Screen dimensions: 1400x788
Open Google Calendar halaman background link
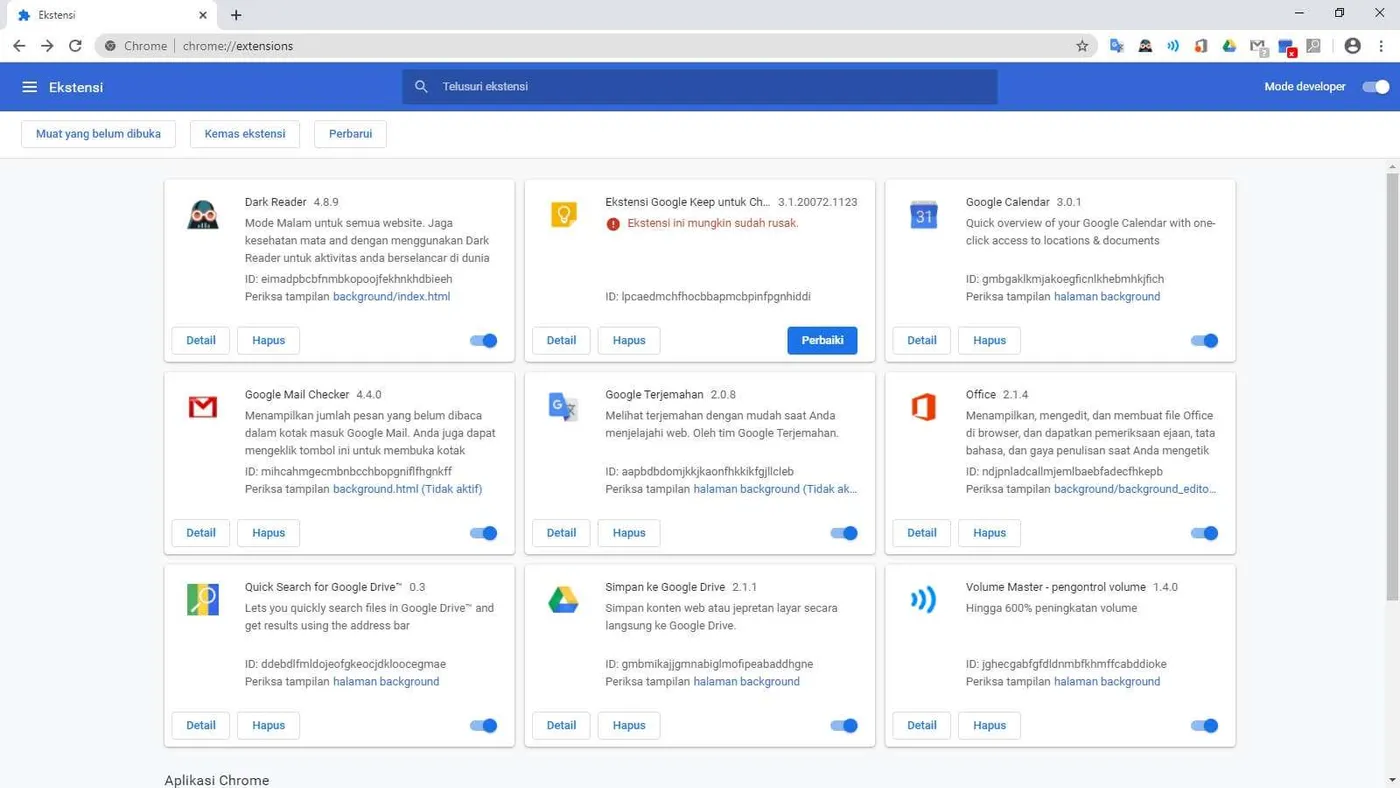point(1107,297)
